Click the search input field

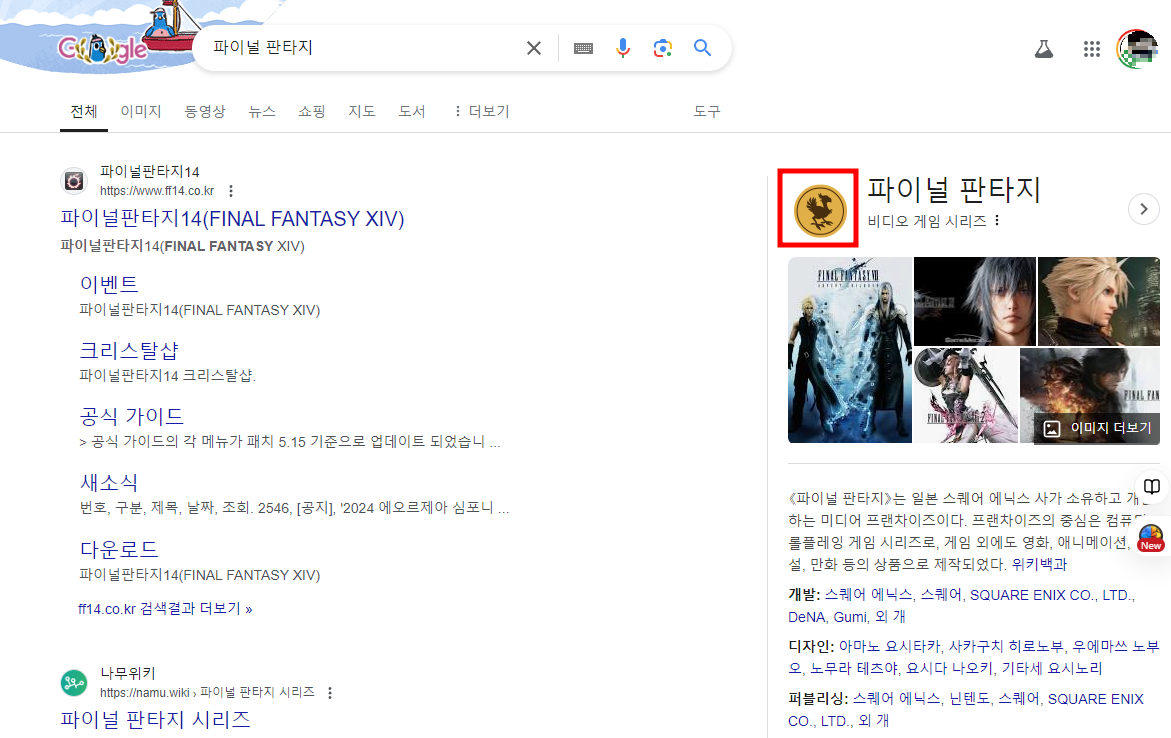coord(362,48)
